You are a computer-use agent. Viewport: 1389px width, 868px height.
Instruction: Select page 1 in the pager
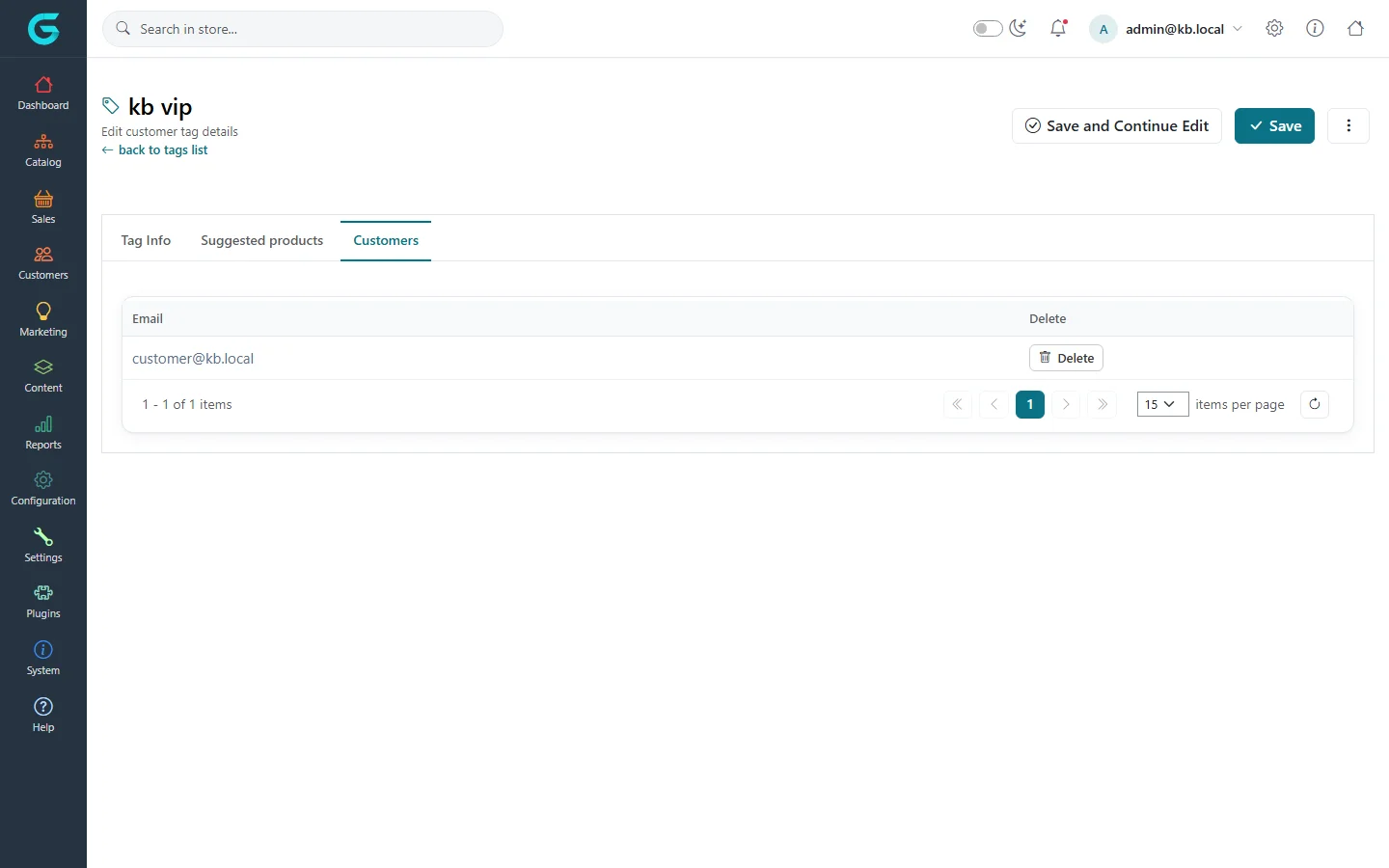click(x=1030, y=404)
